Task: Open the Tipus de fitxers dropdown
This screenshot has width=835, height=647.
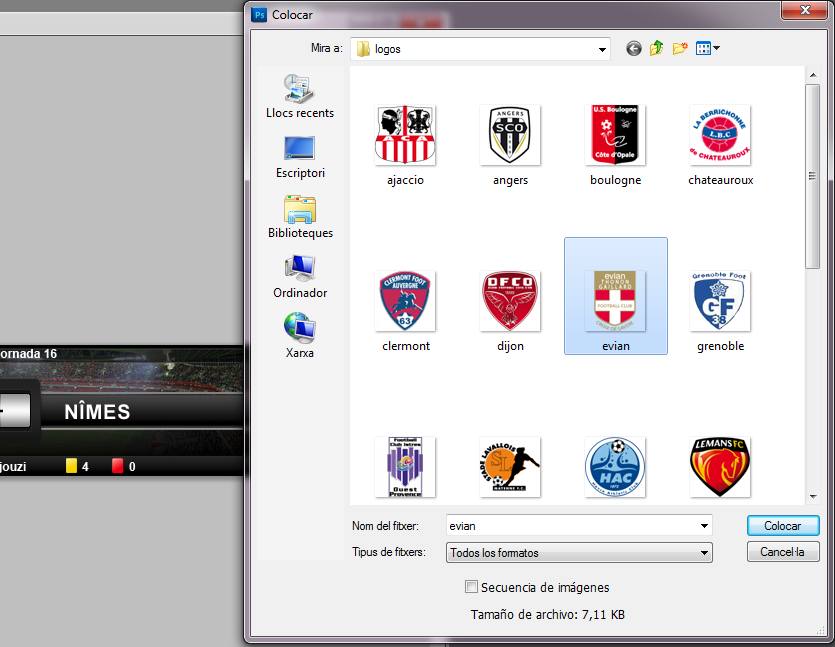Action: (x=579, y=553)
